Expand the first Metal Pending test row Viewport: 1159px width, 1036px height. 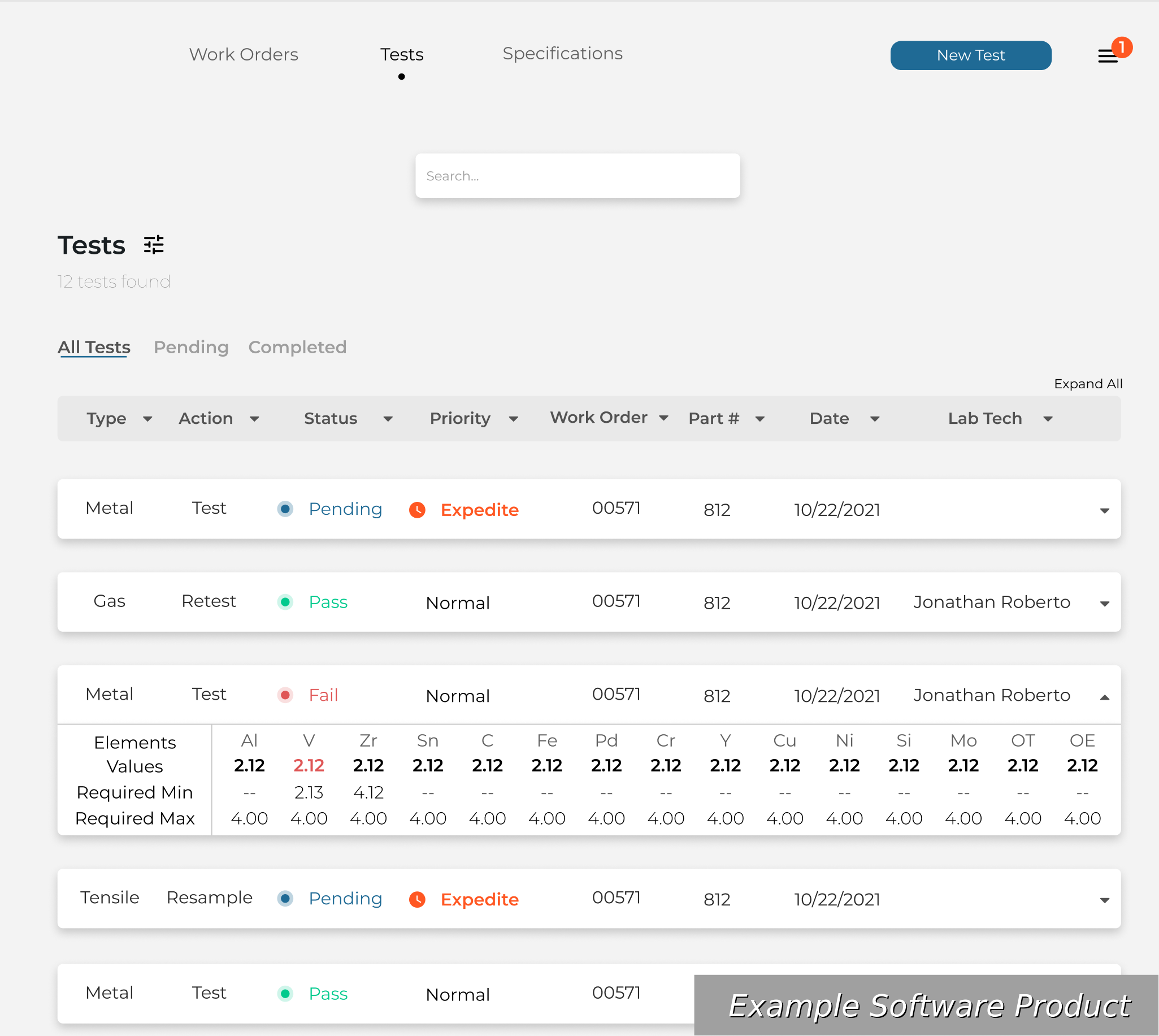pyautogui.click(x=1104, y=510)
